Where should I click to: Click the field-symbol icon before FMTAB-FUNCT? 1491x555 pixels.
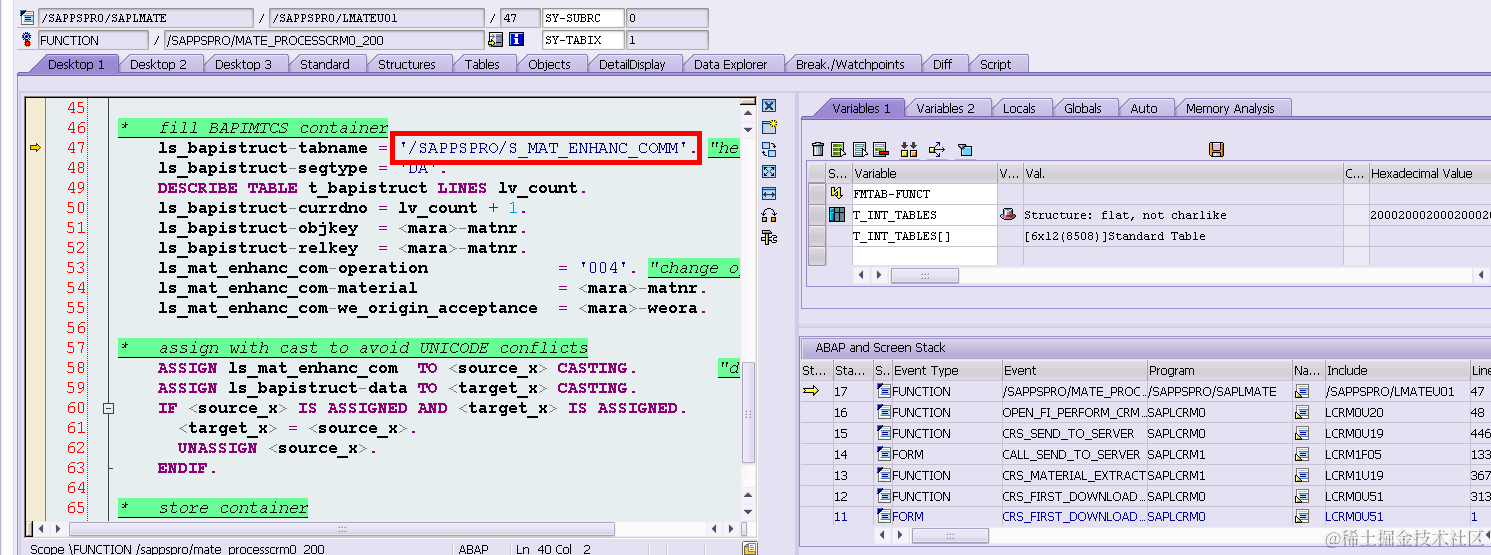(838, 194)
